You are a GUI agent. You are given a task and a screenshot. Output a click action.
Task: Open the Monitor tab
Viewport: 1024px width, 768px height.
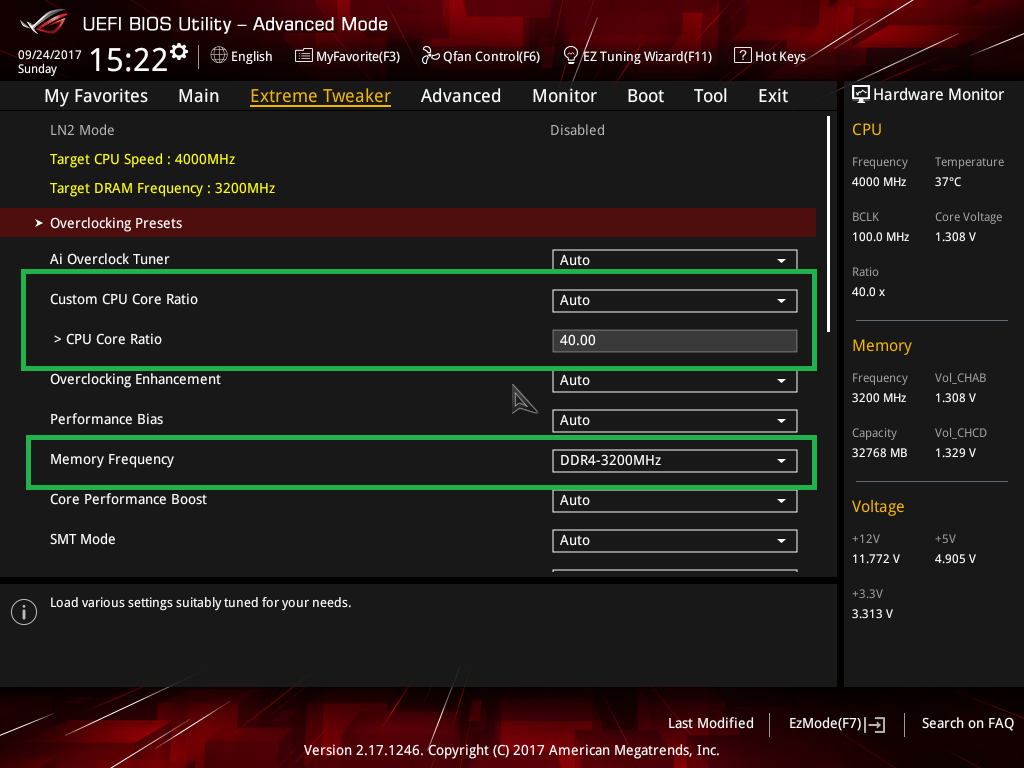pos(564,96)
